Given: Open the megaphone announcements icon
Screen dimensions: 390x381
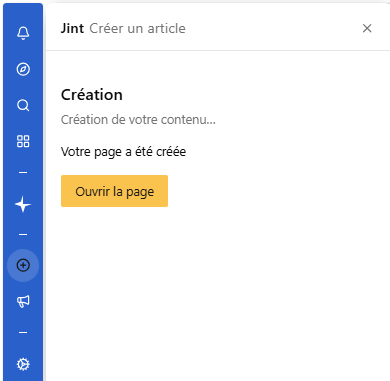Looking at the screenshot, I should 23,301.
